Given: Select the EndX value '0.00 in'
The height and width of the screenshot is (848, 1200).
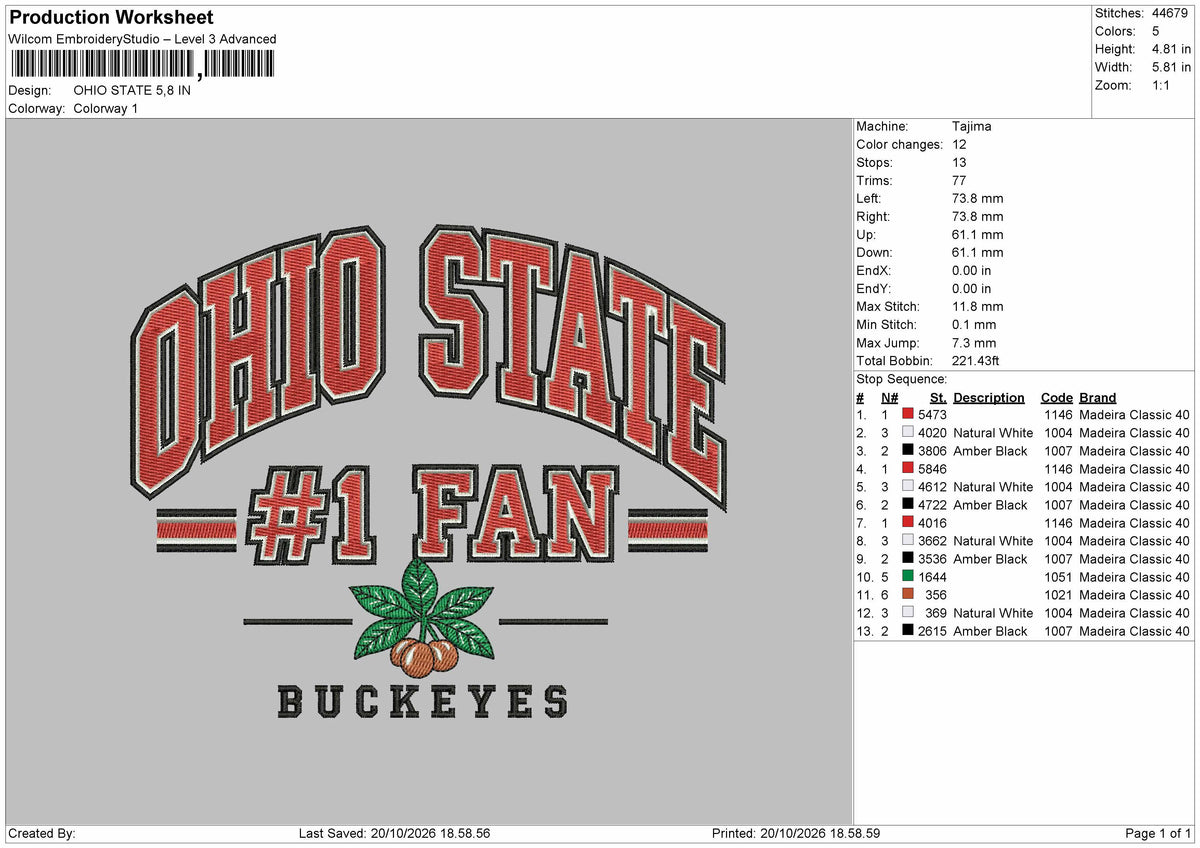Looking at the screenshot, I should pyautogui.click(x=972, y=271).
